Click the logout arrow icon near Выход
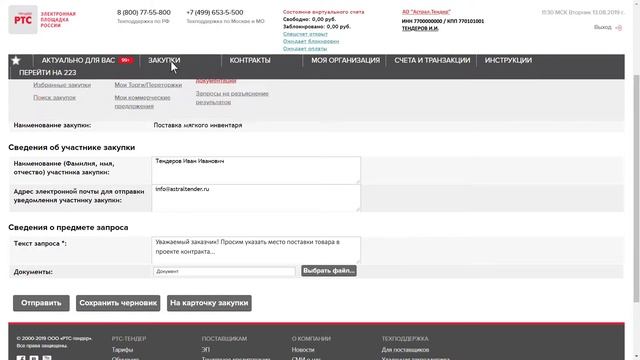Viewport: 640px width, 360px height. click(x=618, y=28)
